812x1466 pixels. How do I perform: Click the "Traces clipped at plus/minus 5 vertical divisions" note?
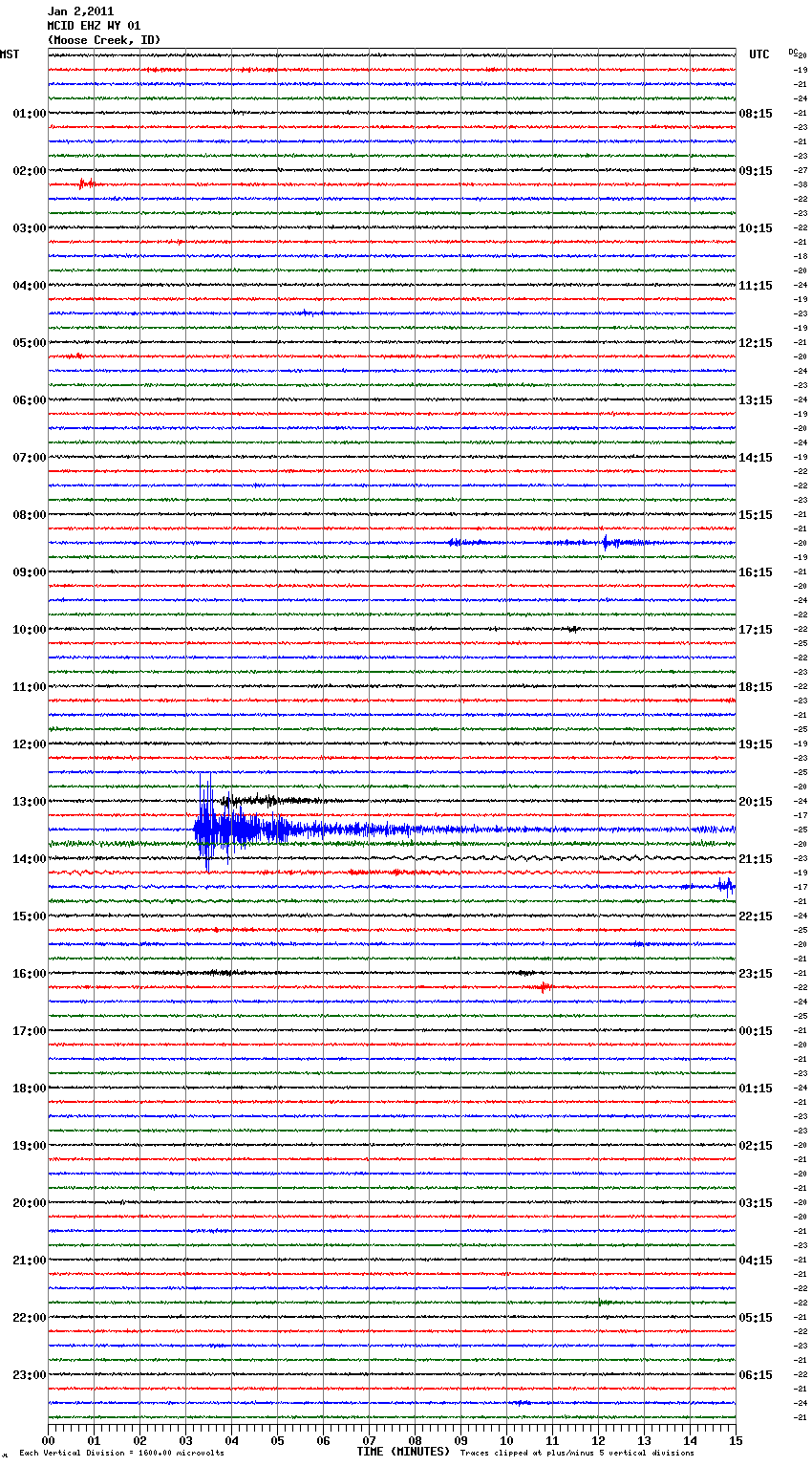[577, 1454]
